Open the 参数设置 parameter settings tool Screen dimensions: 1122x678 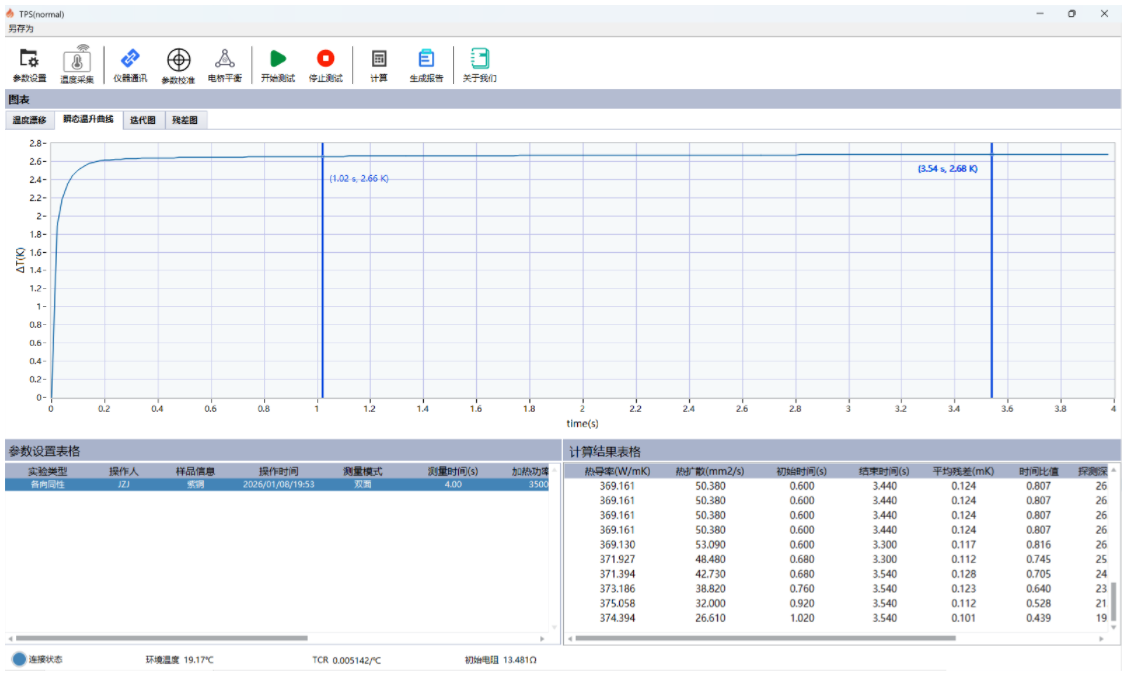click(29, 64)
